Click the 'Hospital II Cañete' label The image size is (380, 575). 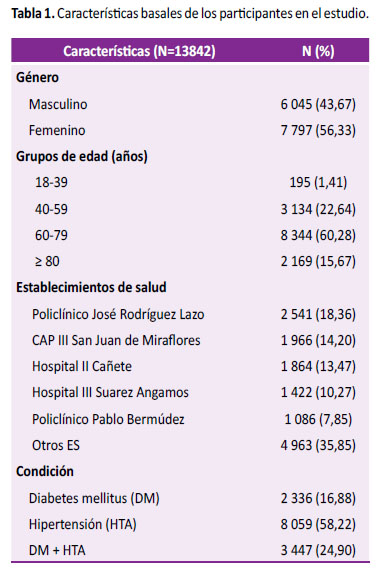[x=82, y=366]
